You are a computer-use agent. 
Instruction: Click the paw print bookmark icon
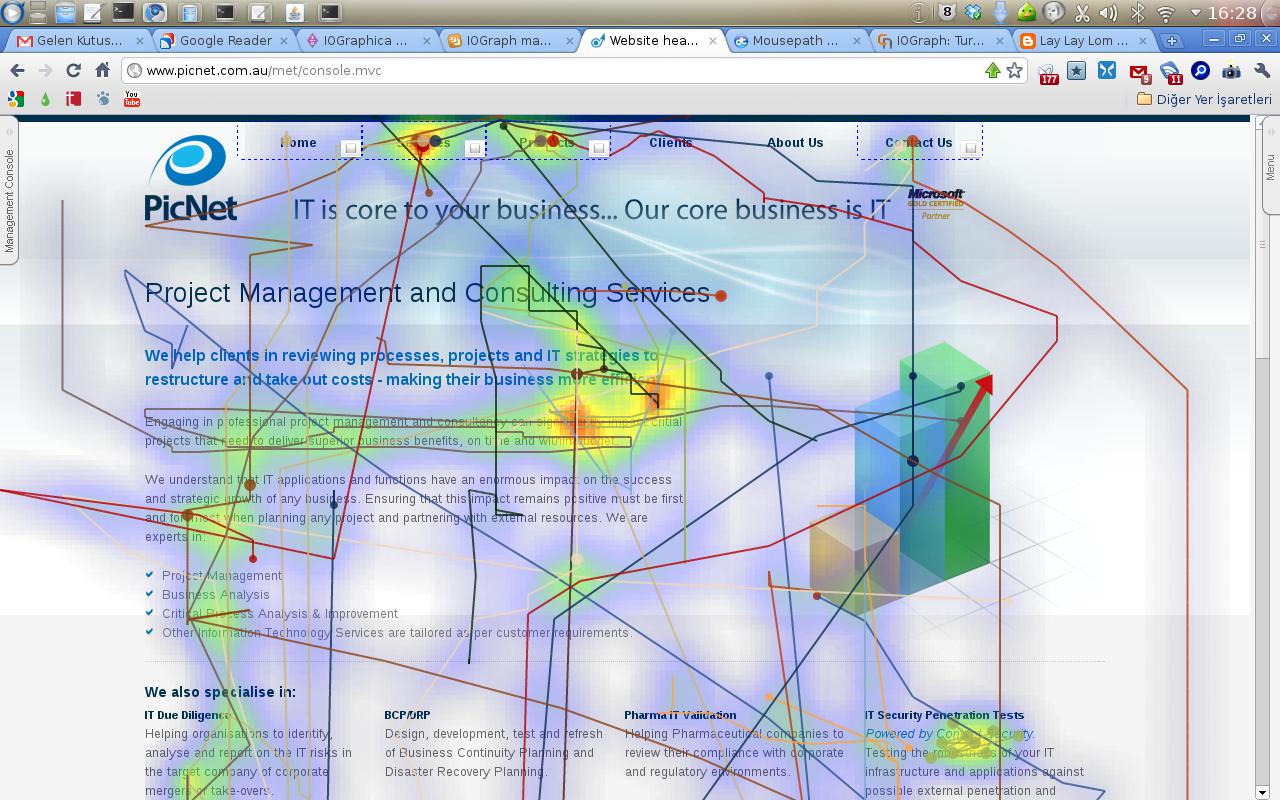coord(103,99)
